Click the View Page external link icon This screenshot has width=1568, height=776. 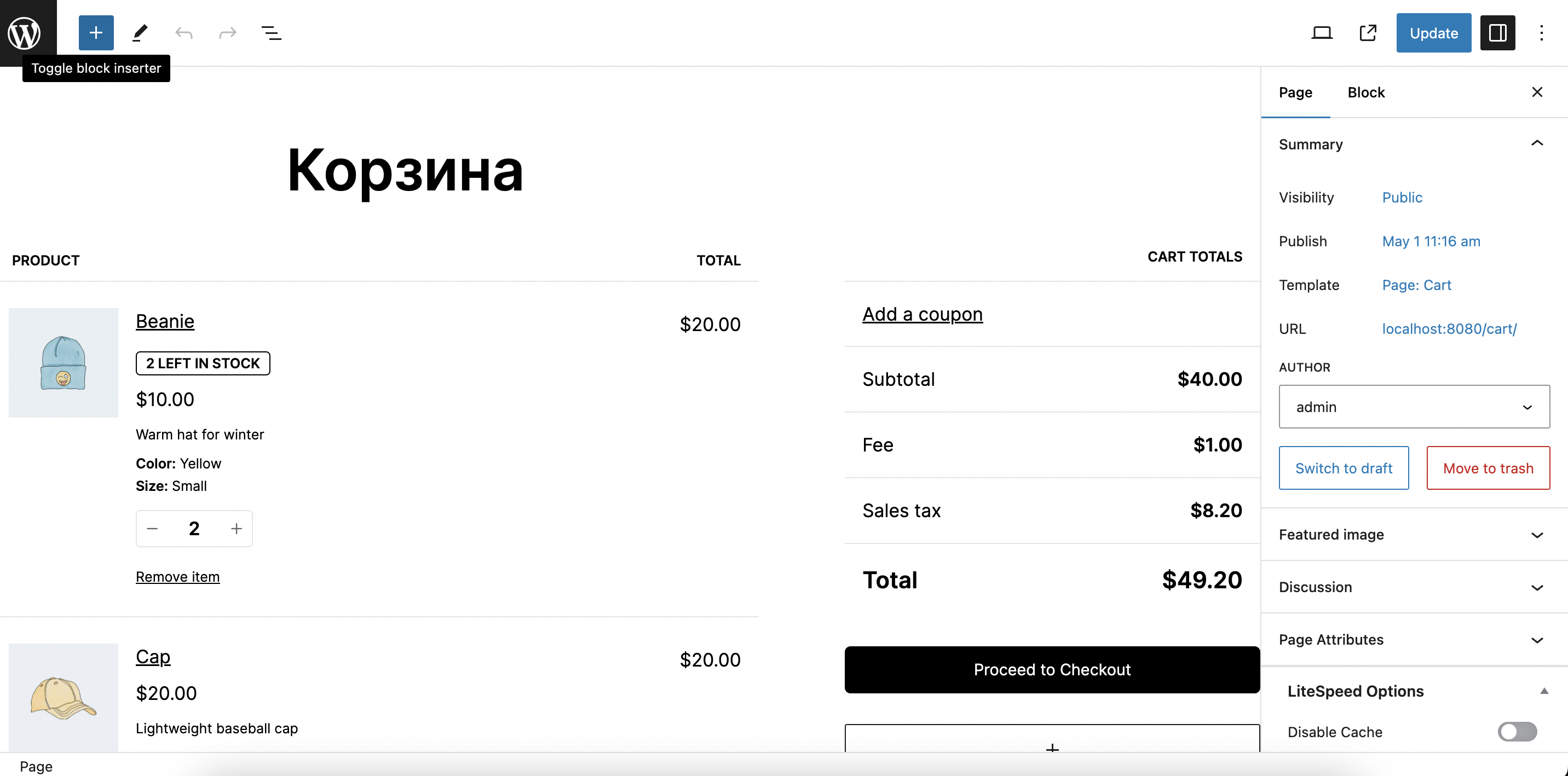click(1368, 32)
